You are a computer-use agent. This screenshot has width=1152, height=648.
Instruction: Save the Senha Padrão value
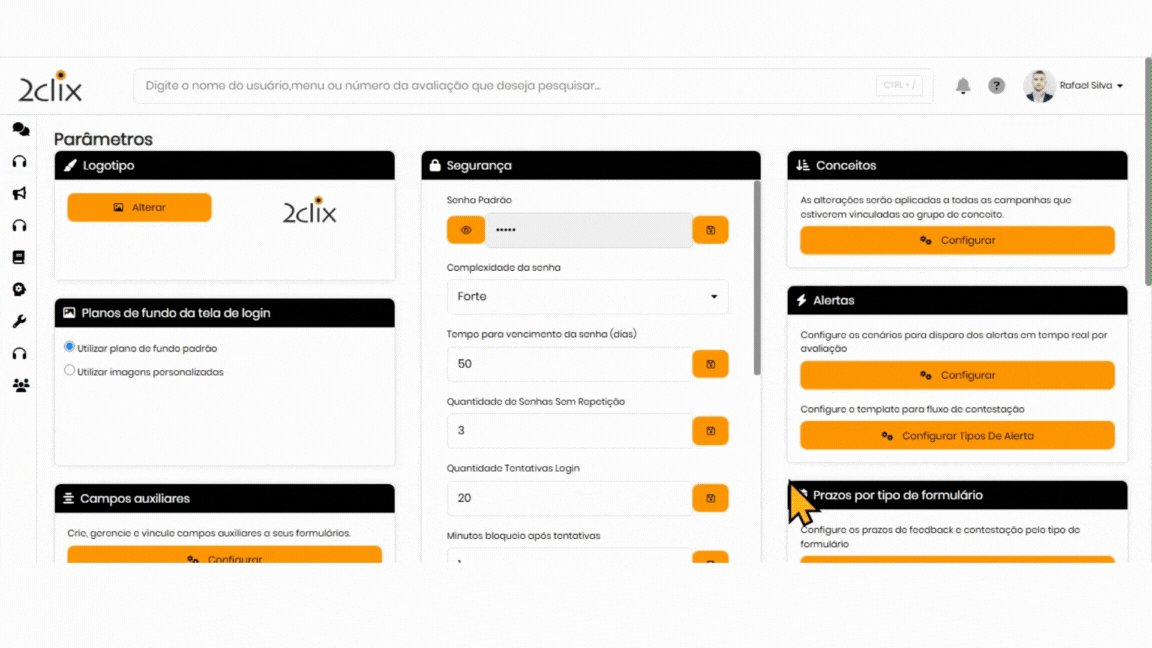click(710, 230)
